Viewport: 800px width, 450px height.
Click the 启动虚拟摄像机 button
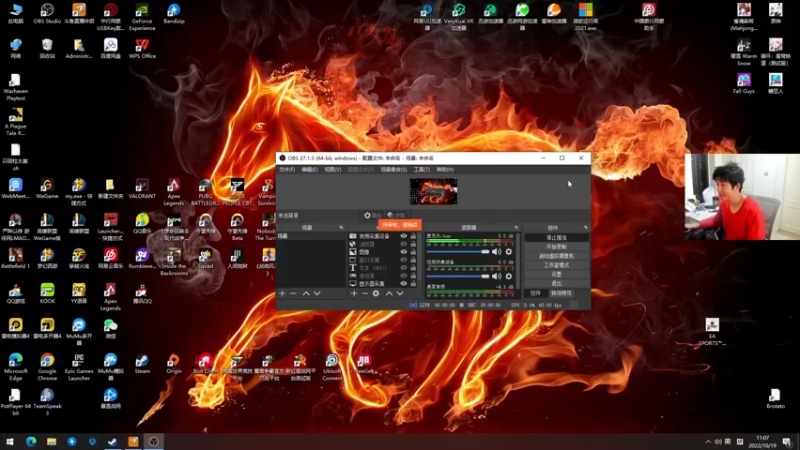pyautogui.click(x=556, y=256)
